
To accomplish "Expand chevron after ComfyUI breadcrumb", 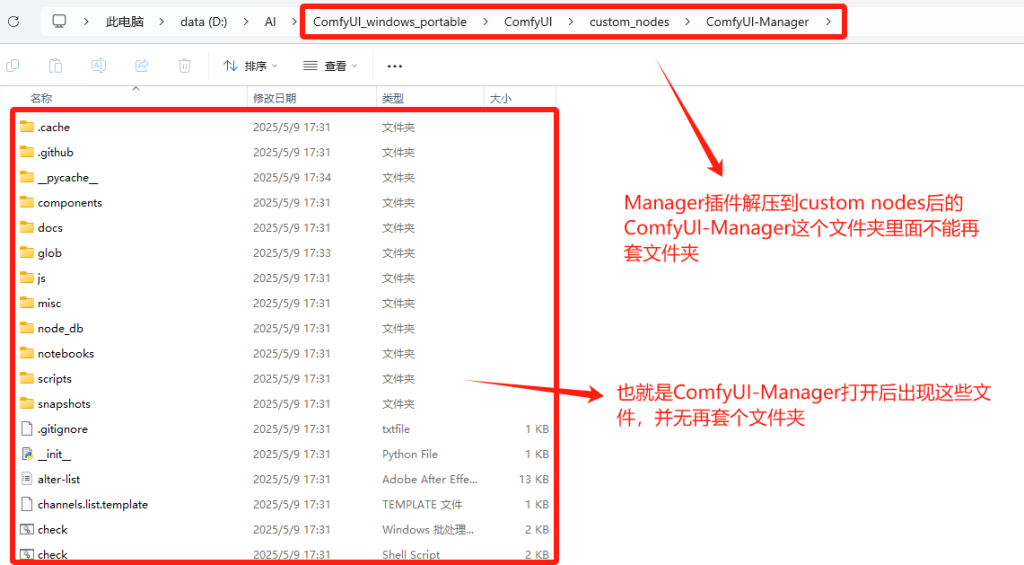I will (571, 22).
